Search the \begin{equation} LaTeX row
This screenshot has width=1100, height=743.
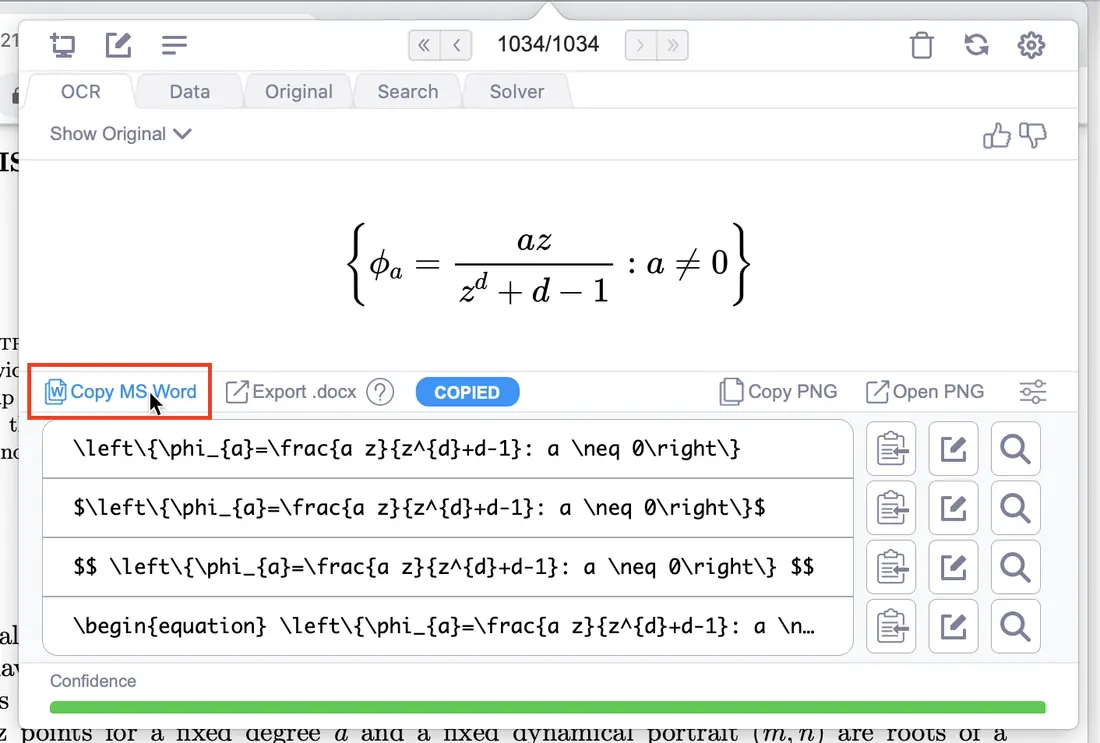click(x=1015, y=626)
